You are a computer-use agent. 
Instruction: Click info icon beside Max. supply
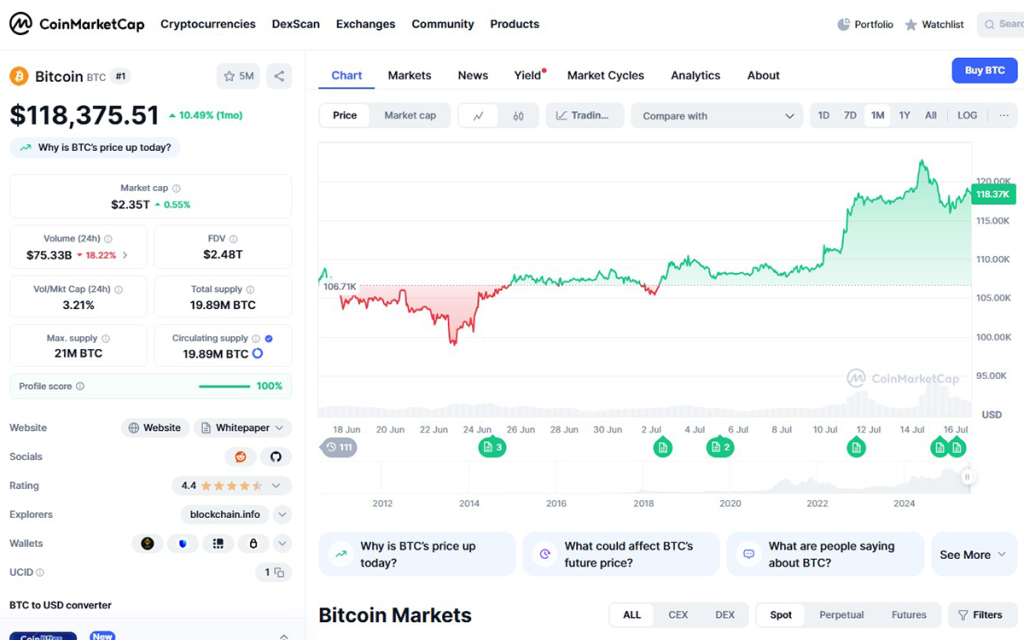click(x=106, y=338)
